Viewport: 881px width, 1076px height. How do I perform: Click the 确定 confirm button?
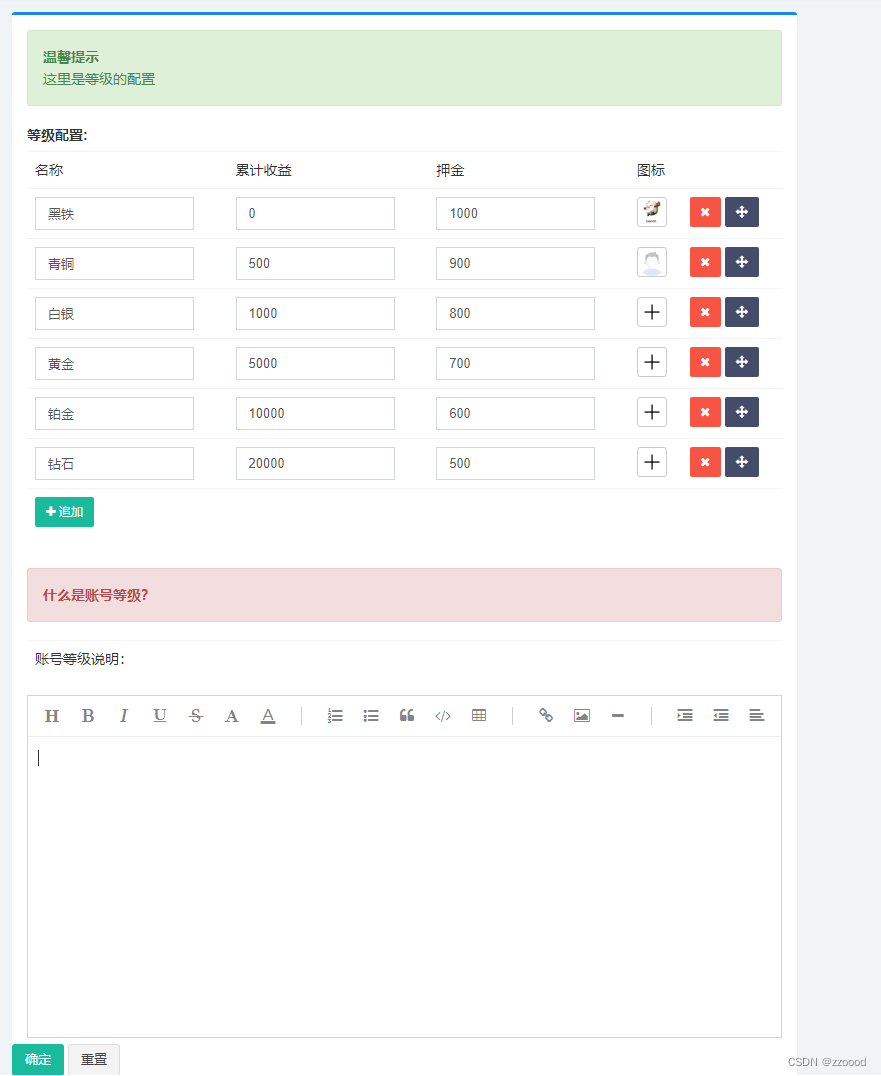37,1059
